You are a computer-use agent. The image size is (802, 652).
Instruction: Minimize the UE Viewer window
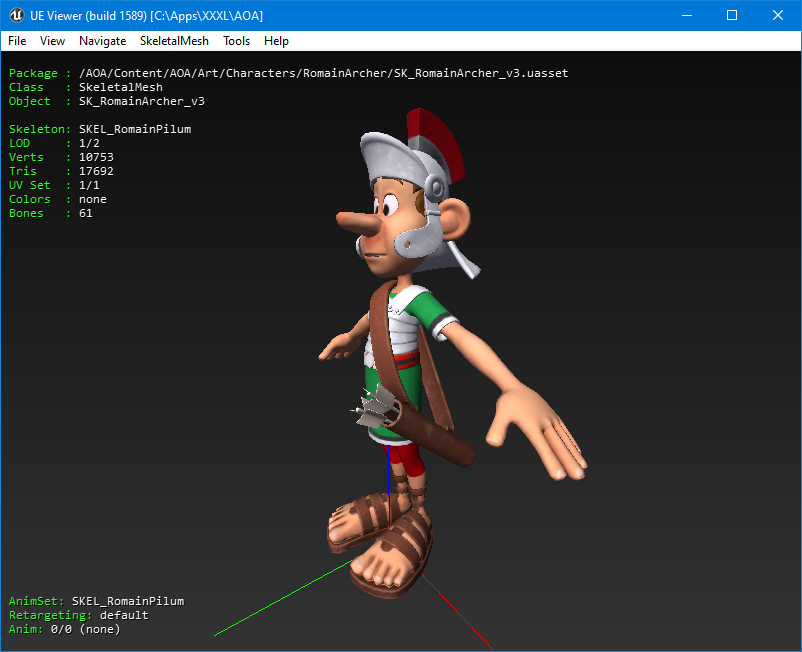click(x=687, y=15)
